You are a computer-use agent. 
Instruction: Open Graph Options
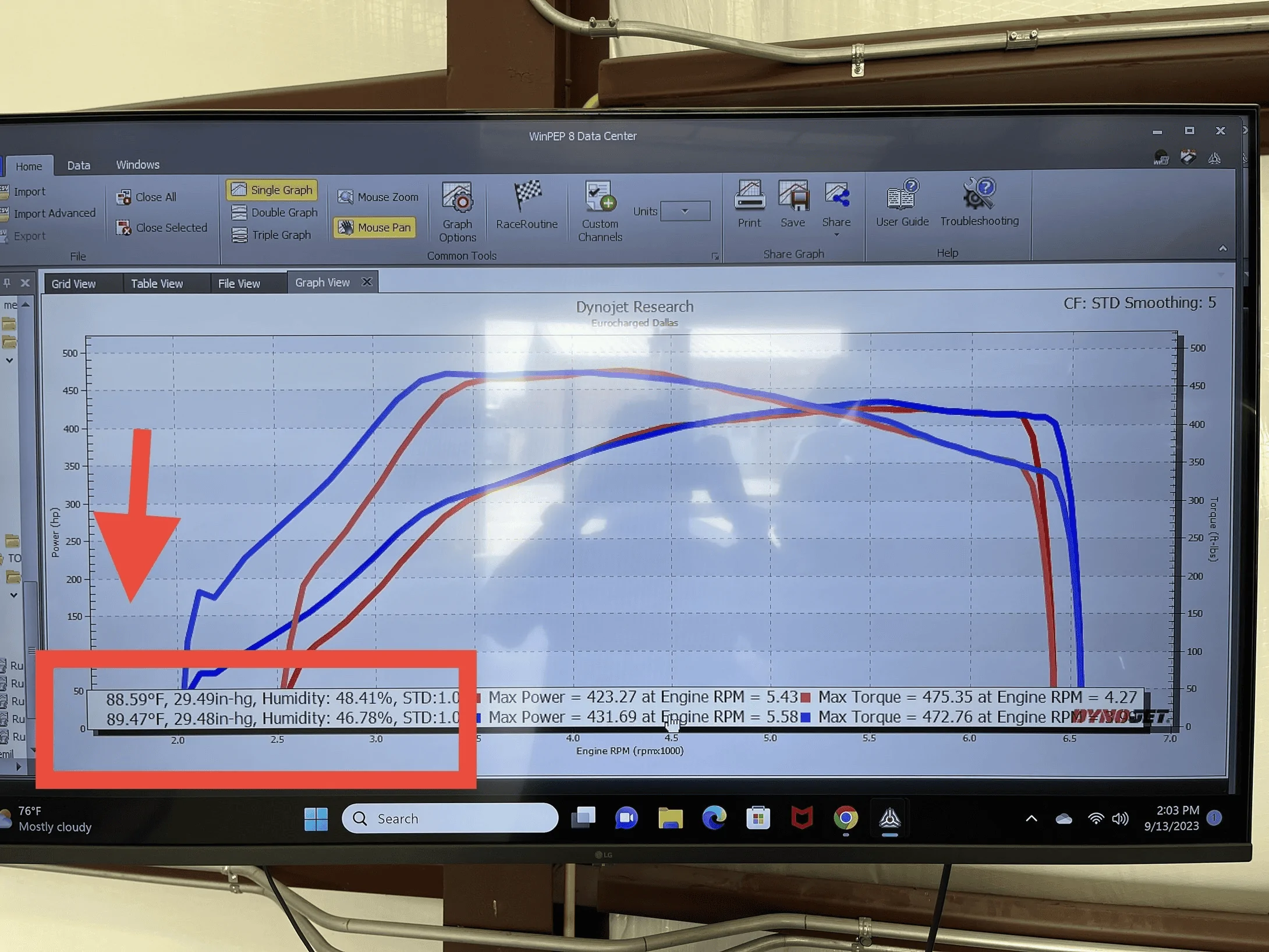[458, 212]
